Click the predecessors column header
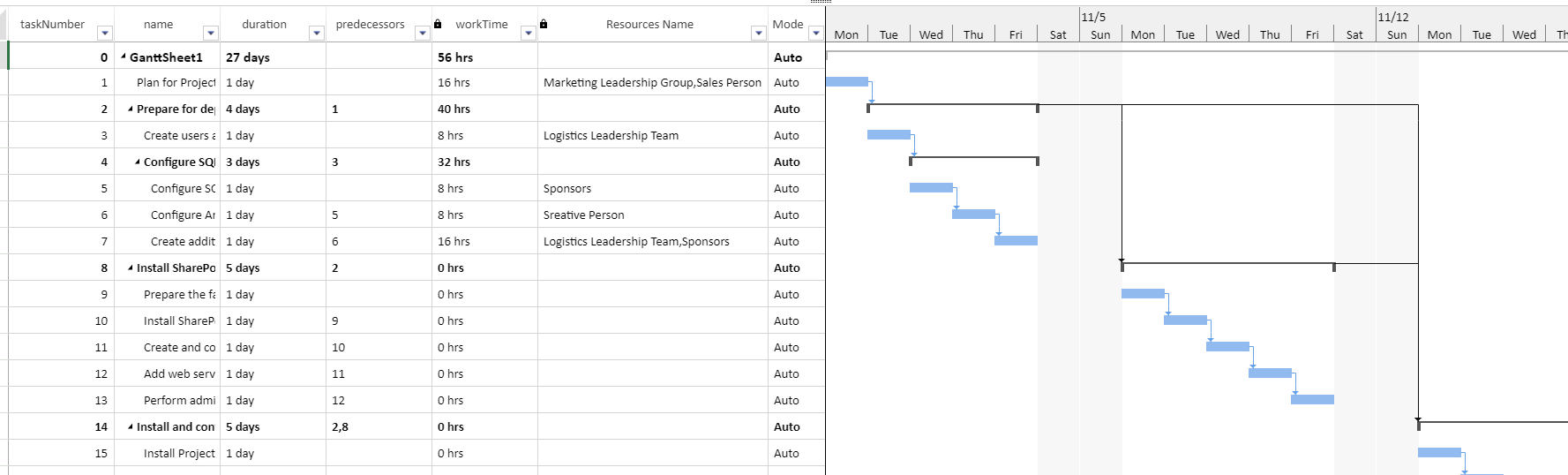 pyautogui.click(x=370, y=24)
